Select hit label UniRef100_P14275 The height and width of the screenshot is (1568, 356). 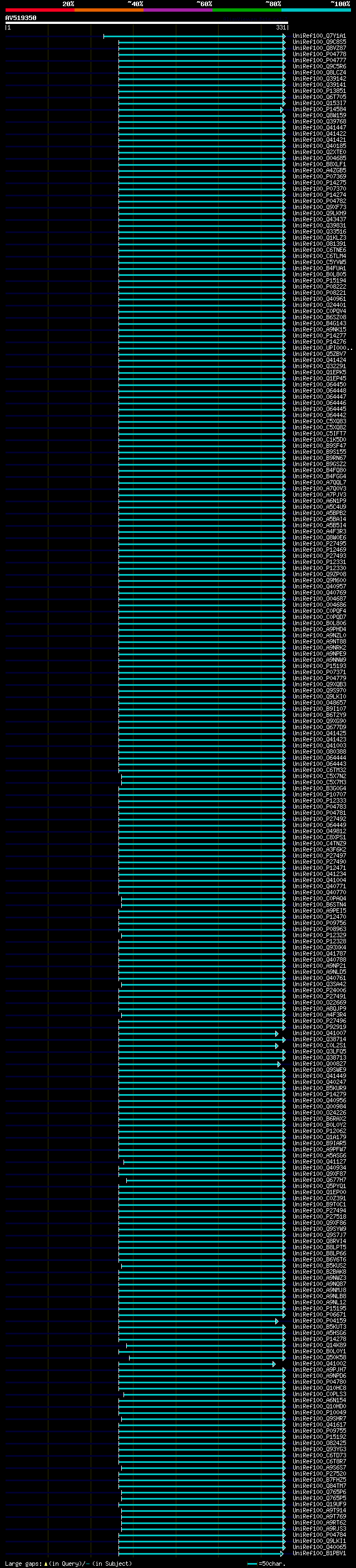(319, 182)
